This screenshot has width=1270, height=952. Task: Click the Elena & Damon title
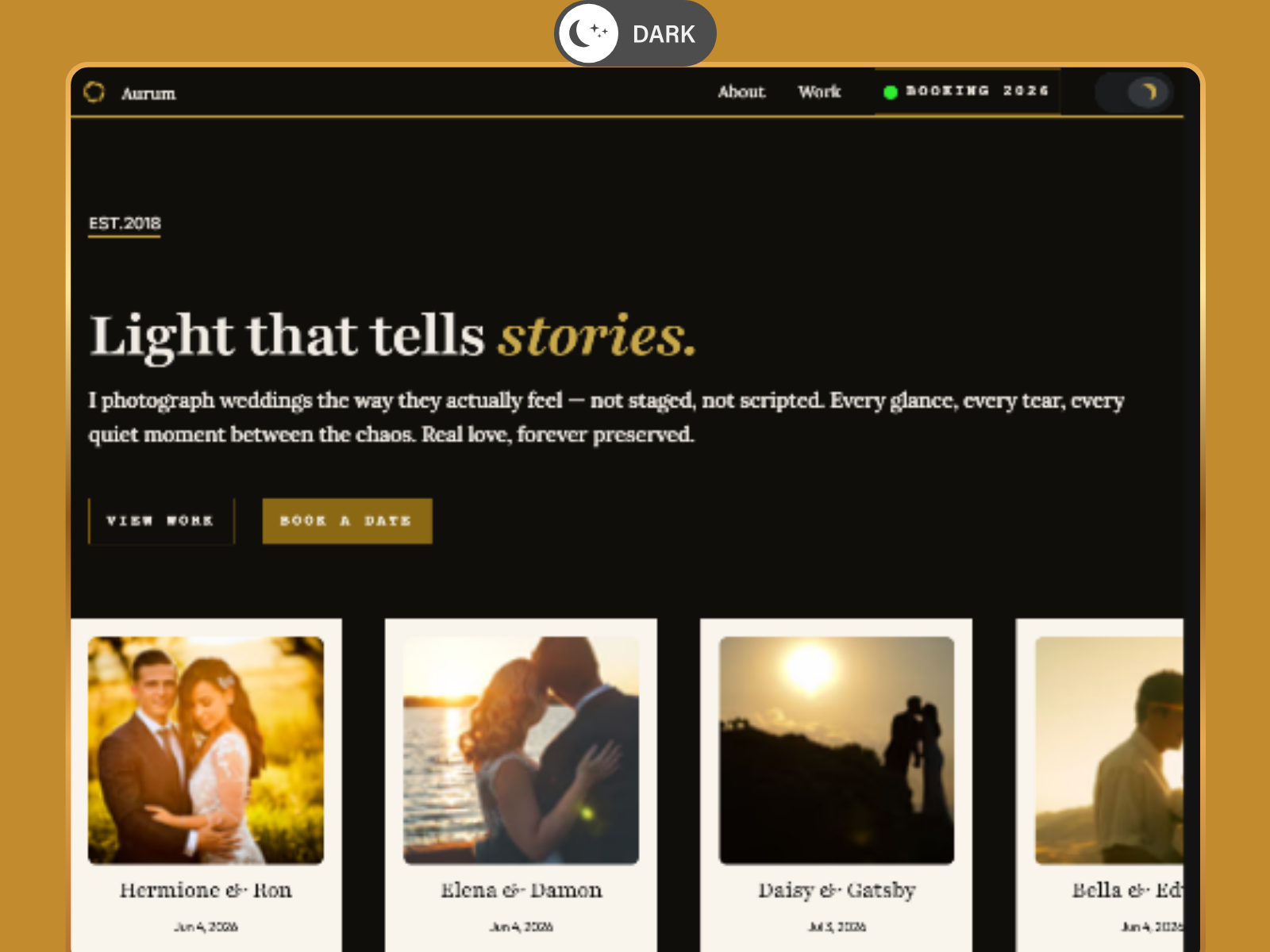pos(521,890)
